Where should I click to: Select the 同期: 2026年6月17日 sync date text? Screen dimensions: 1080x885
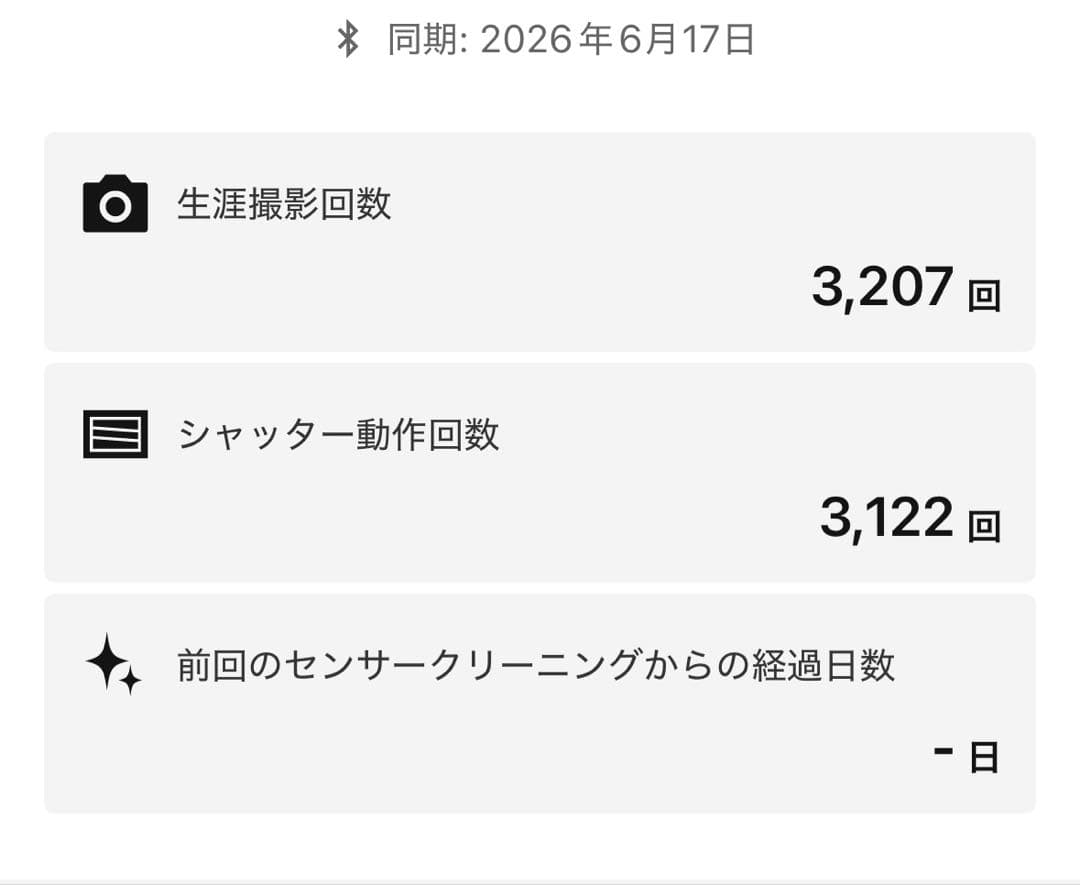571,39
